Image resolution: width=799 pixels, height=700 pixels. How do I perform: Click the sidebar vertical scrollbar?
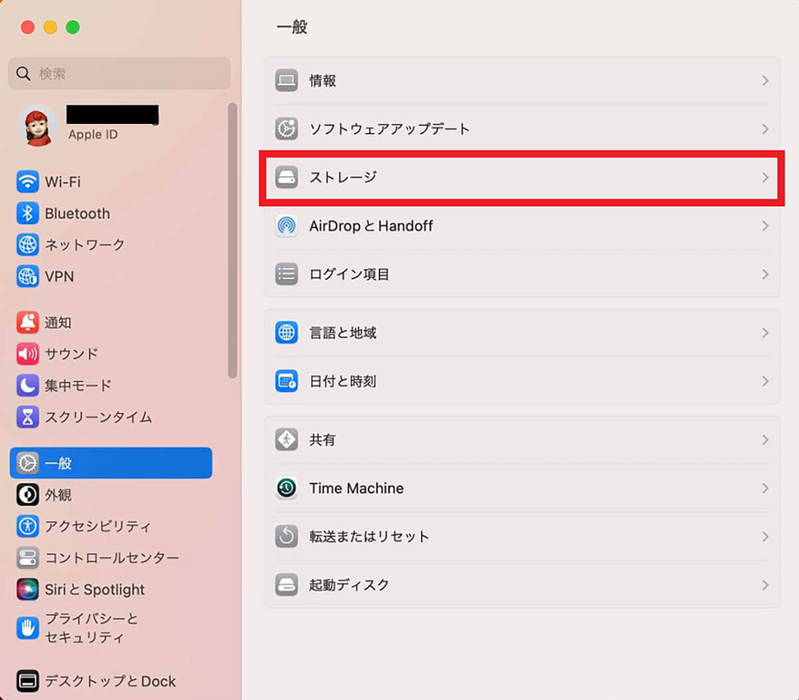232,240
